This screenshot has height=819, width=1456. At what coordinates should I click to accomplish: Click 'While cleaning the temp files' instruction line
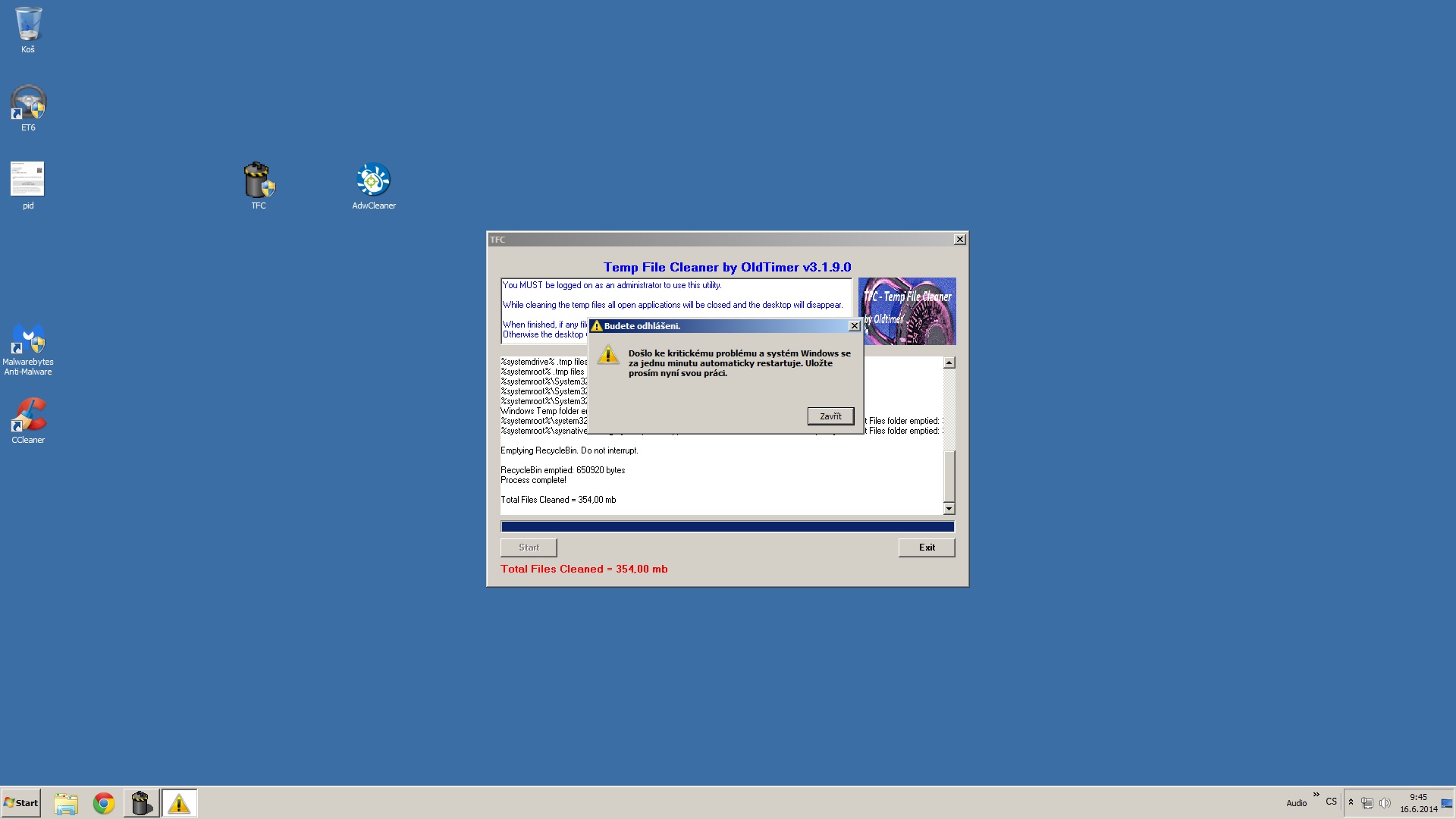673,305
